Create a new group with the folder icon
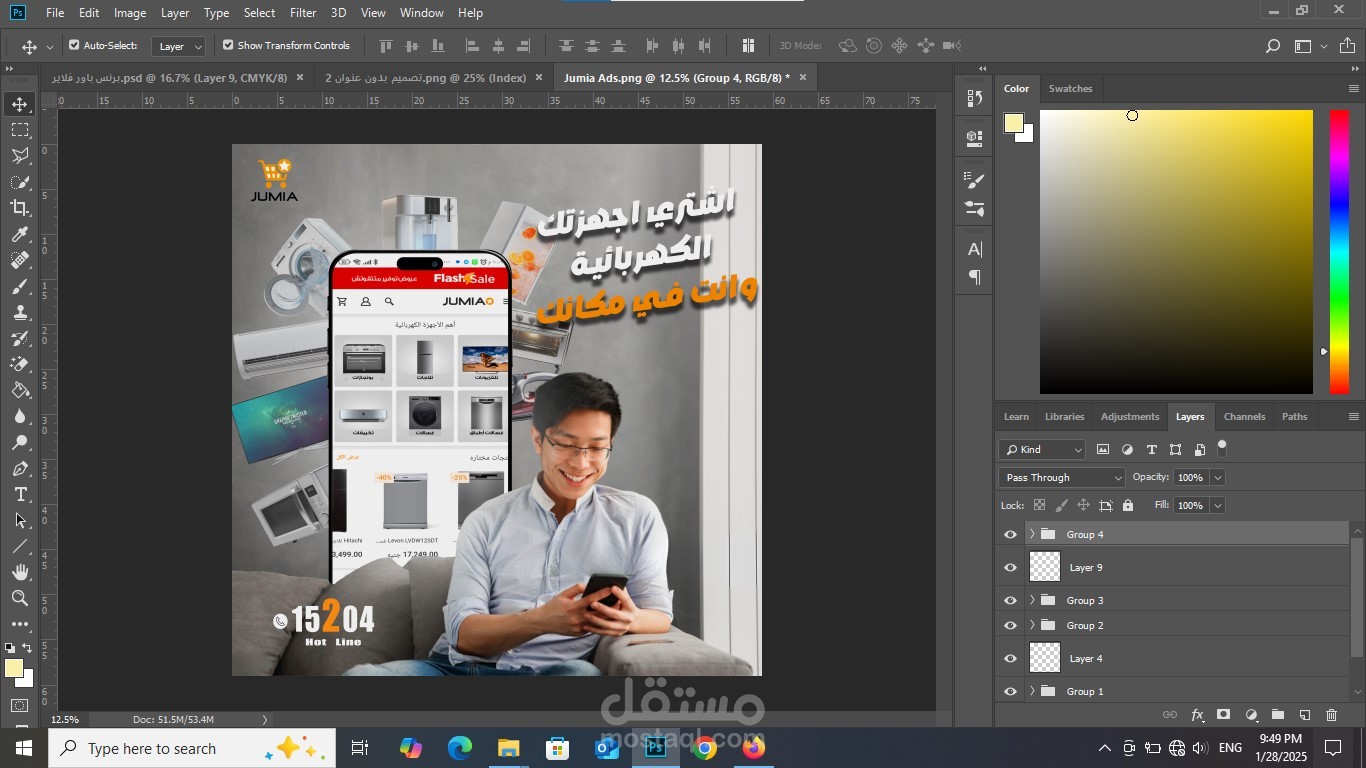This screenshot has height=768, width=1366. coord(1278,715)
